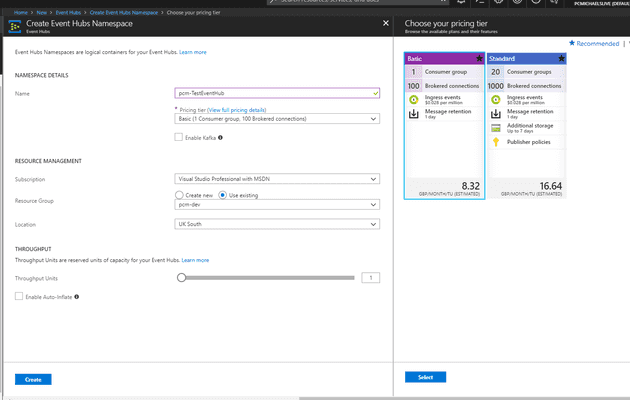Viewport: 630px width, 400px height.
Task: Enable the Kafka checkbox
Action: point(178,137)
